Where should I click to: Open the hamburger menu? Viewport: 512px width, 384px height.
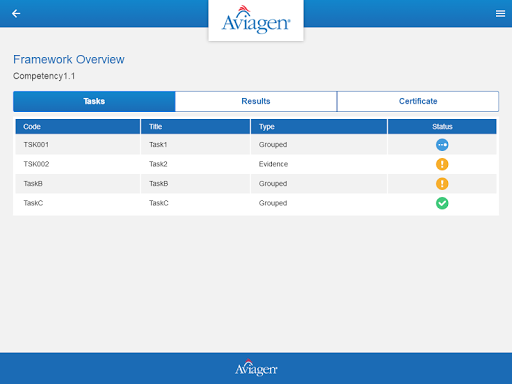click(x=500, y=13)
